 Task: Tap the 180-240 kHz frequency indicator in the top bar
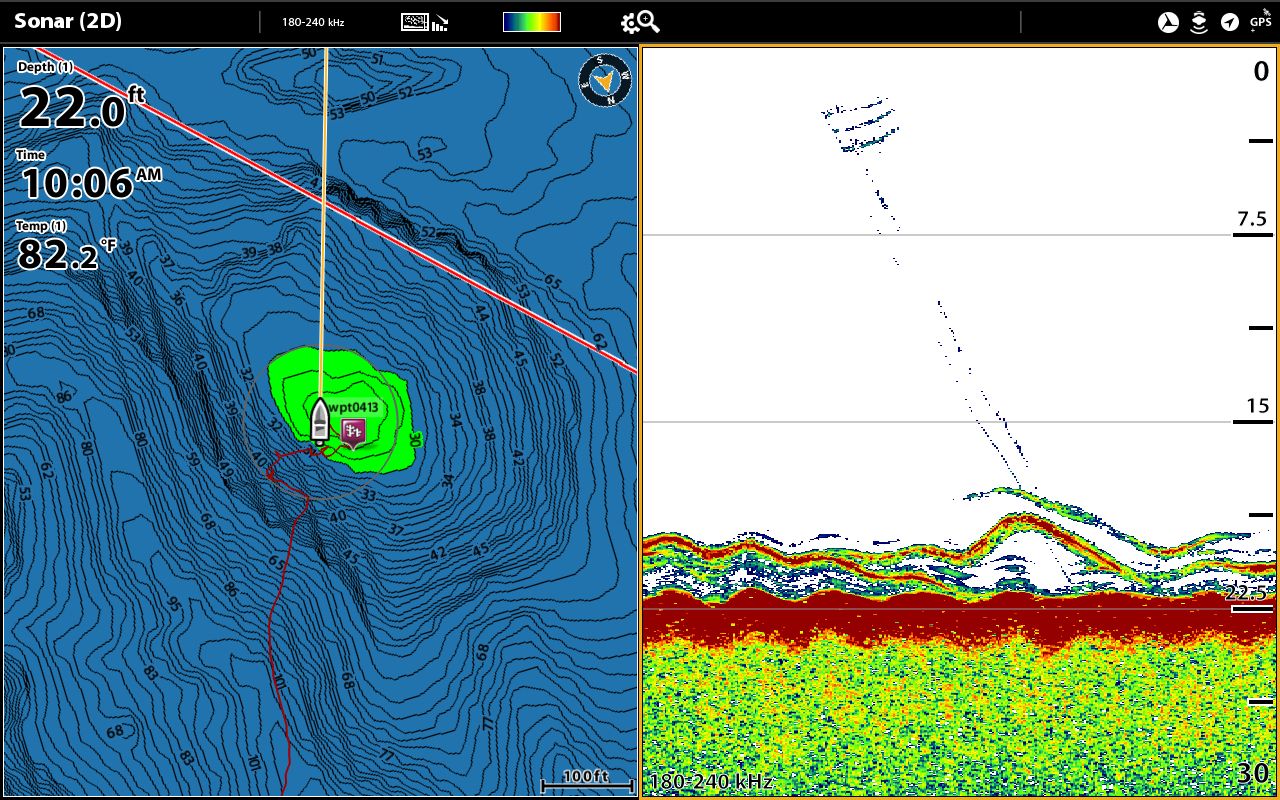313,22
